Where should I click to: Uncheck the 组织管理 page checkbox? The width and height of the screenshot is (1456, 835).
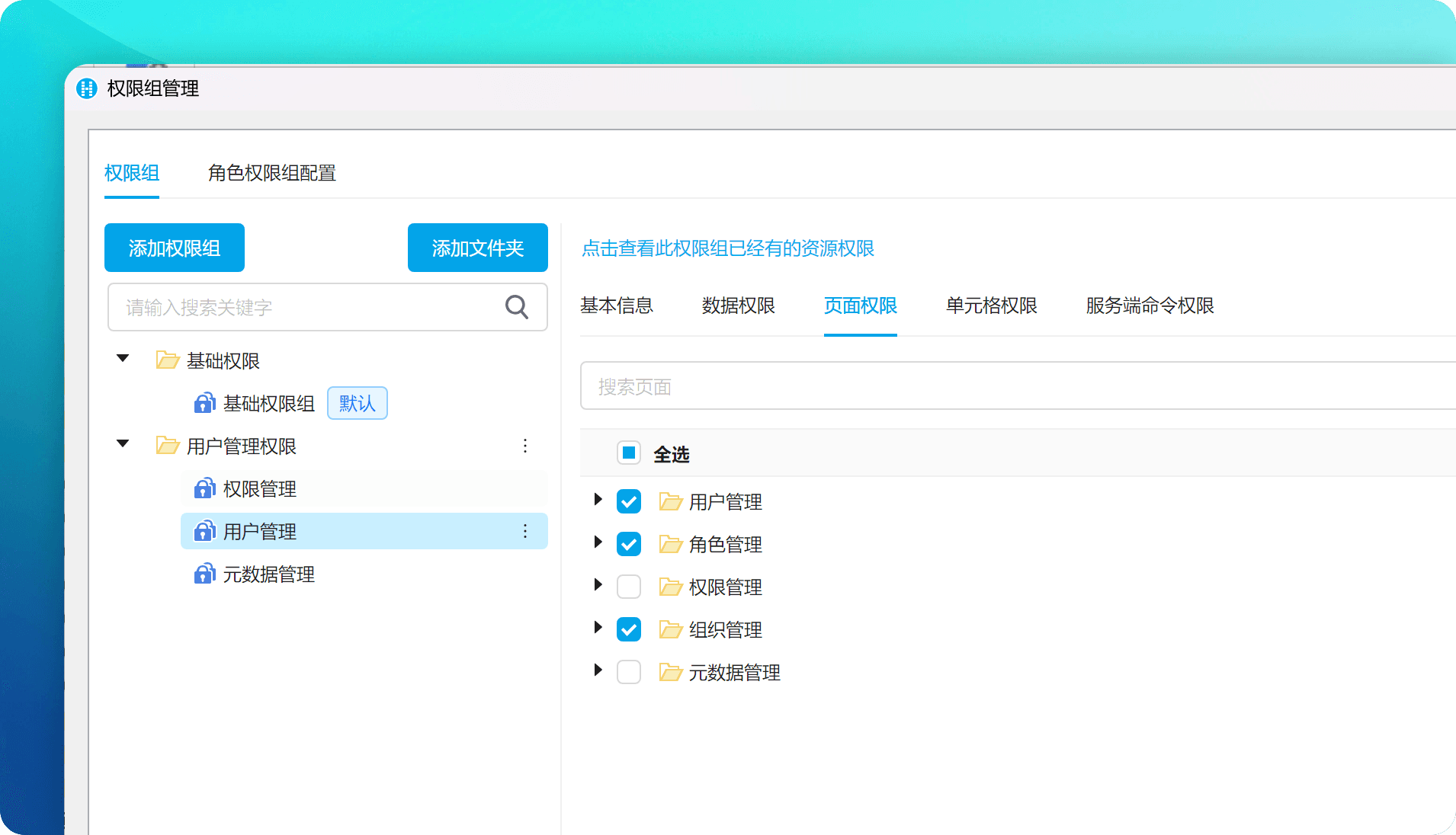coord(629,629)
